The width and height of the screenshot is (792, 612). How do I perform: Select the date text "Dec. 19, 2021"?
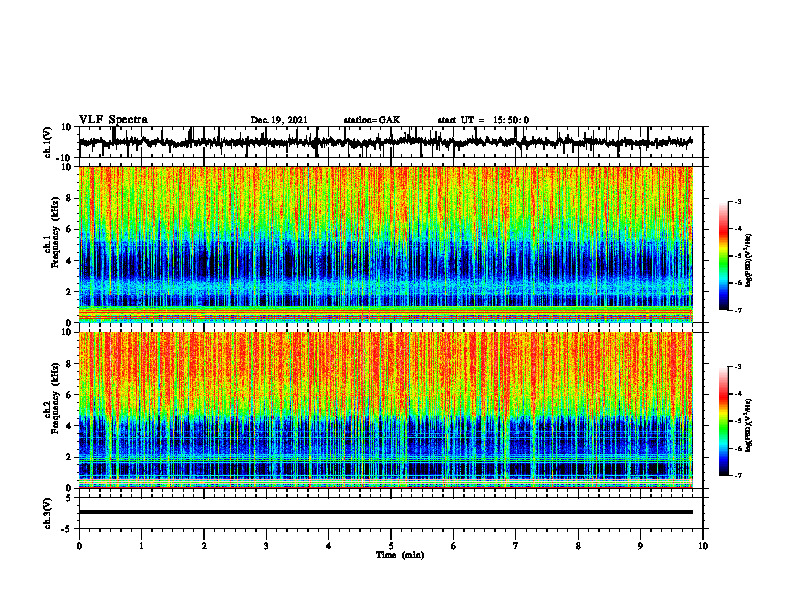(x=279, y=120)
